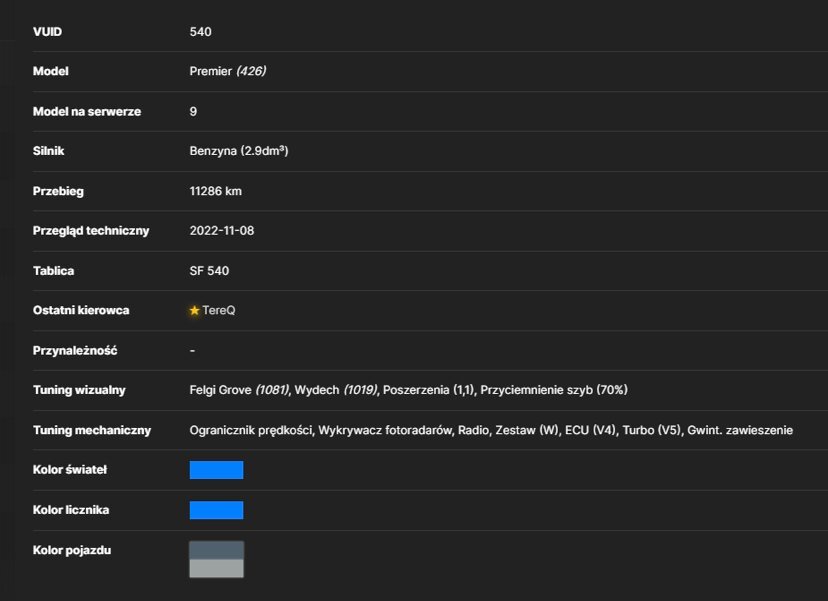The image size is (828, 601).
Task: Click the Benzyna (2.9dm³) engine value
Action: click(x=239, y=151)
